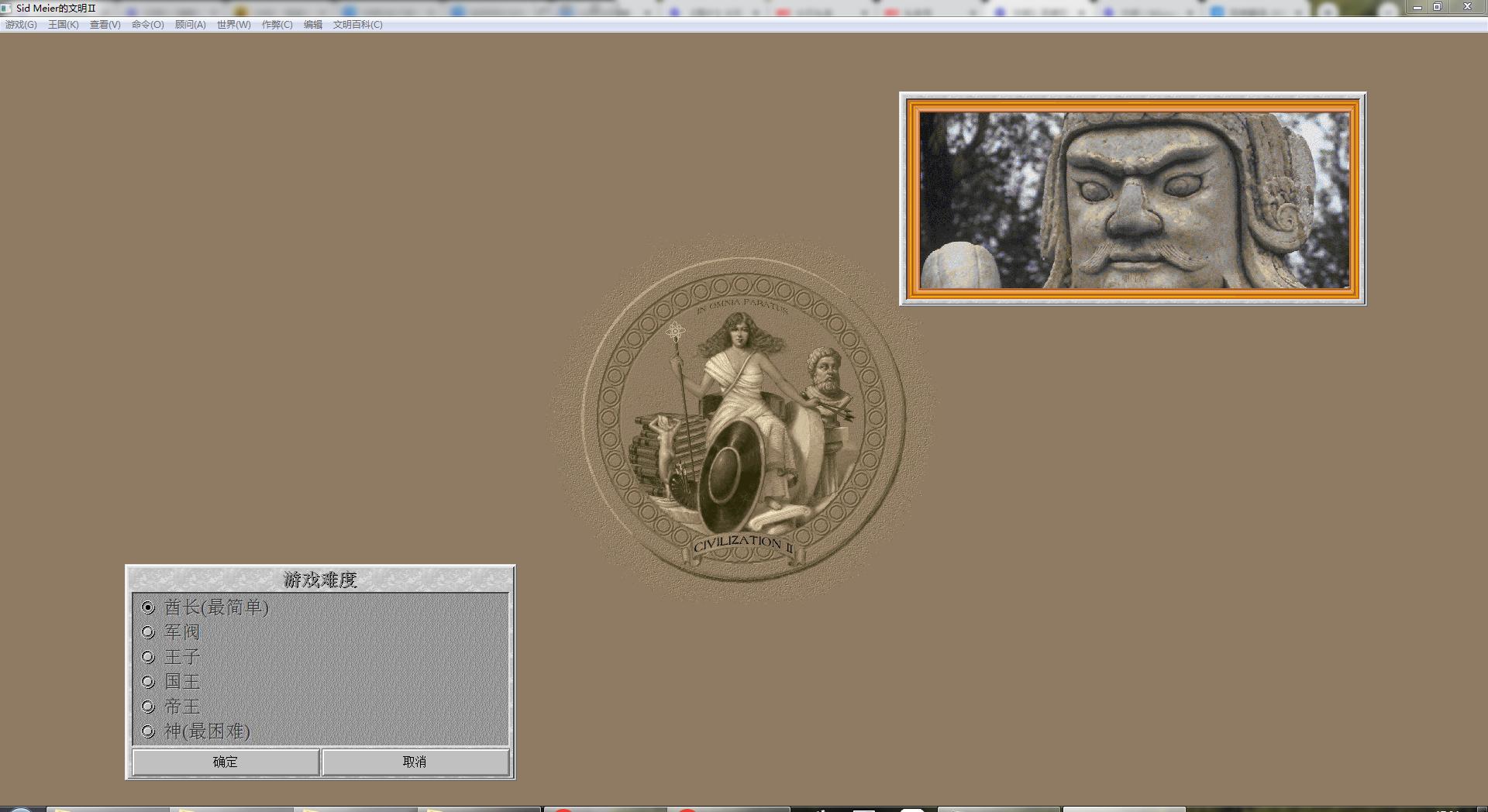The width and height of the screenshot is (1488, 812).
Task: Click the Civilization II emblem in center
Action: tap(743, 419)
